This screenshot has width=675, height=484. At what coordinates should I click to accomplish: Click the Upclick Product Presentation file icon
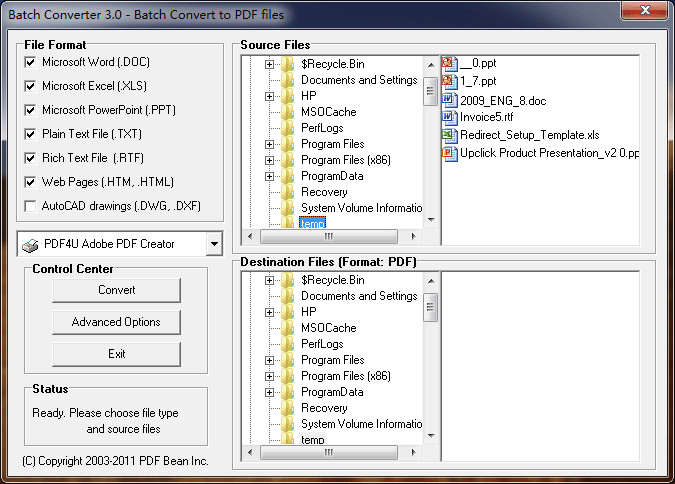click(450, 153)
